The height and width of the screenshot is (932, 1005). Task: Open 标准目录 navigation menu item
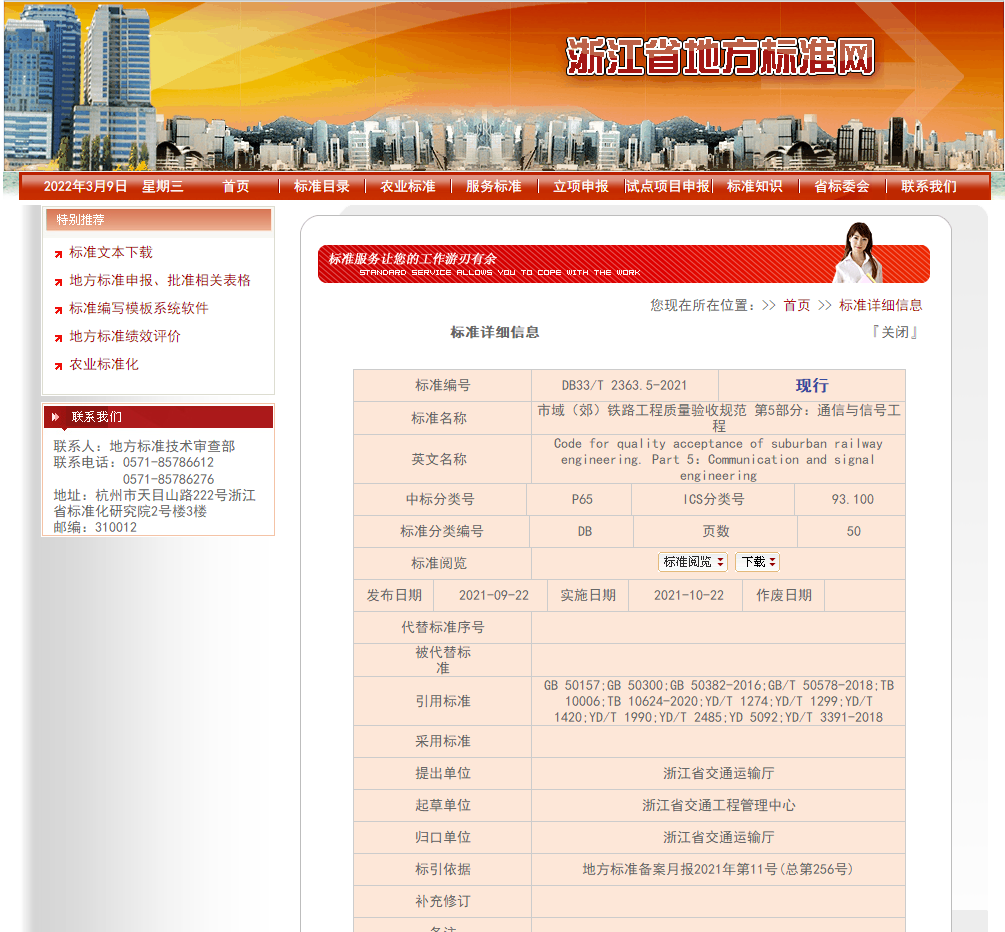coord(322,186)
